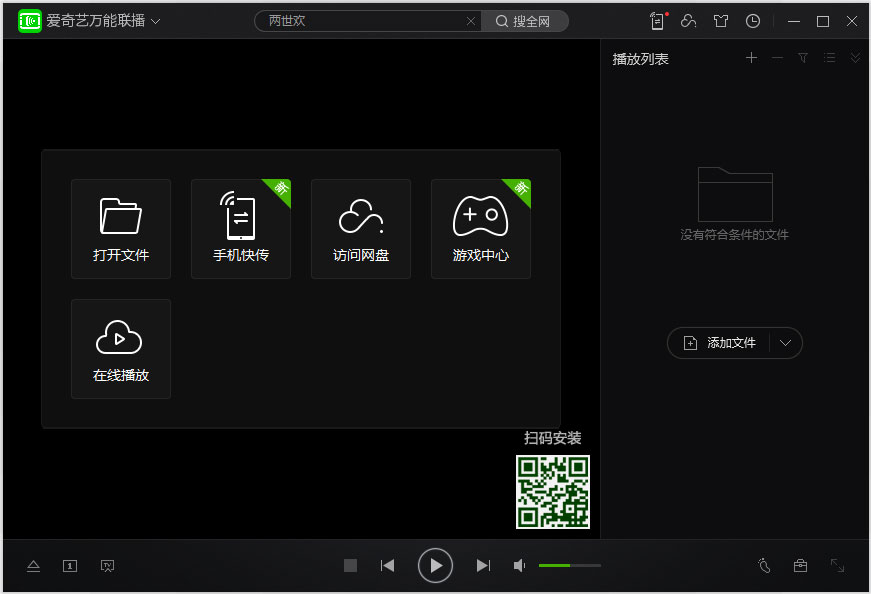Collapse the playlist panel with double chevron
Viewport: 871px width, 594px height.
coord(855,58)
